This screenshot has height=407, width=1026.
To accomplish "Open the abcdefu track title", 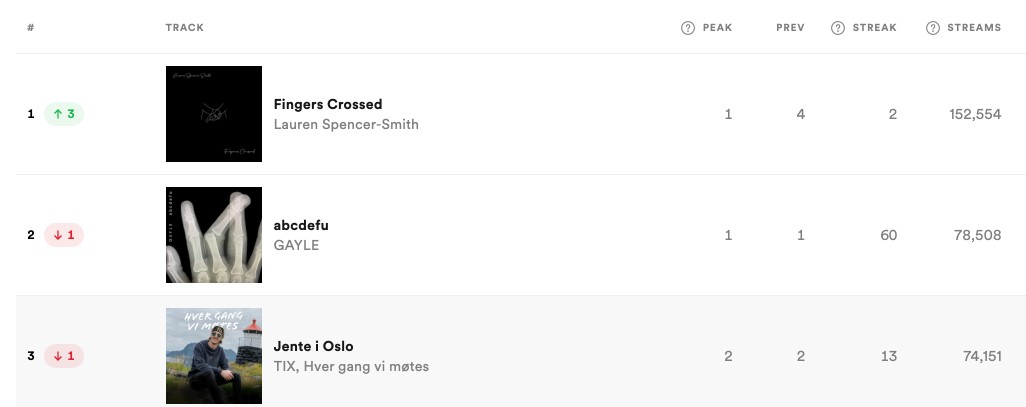I will click(301, 225).
